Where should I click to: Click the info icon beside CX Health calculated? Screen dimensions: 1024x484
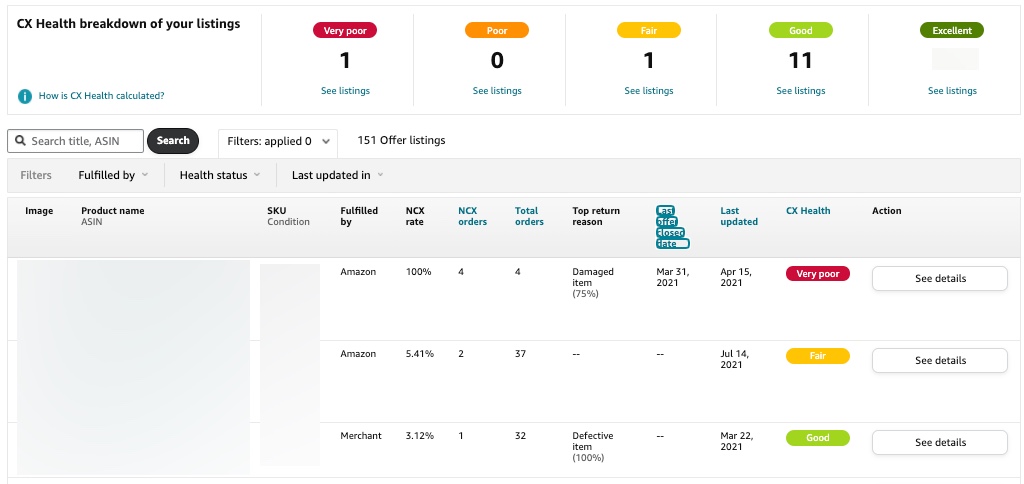(x=25, y=96)
